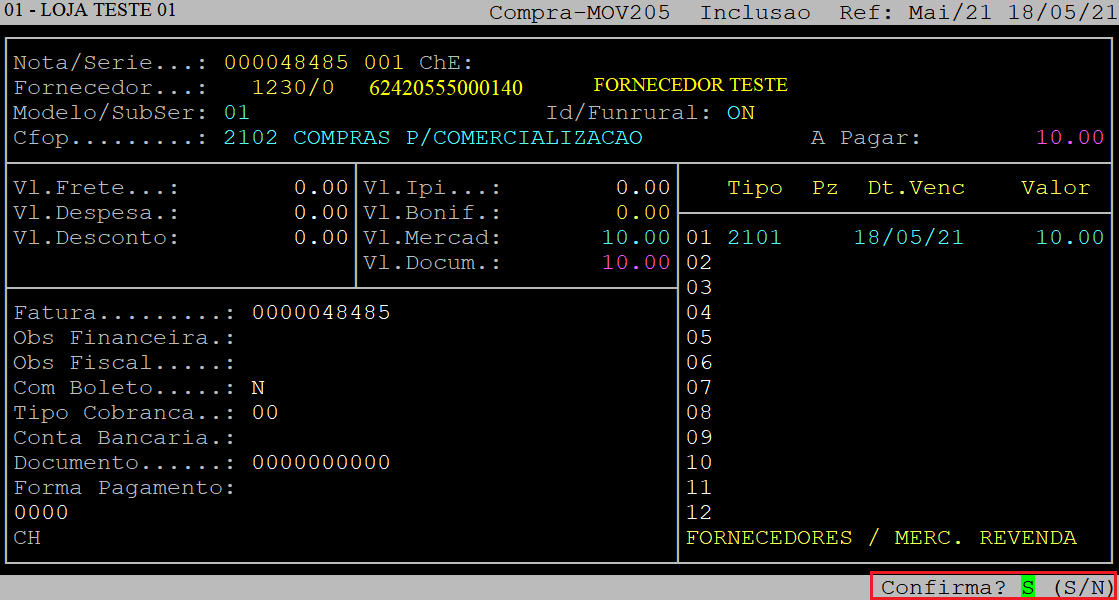Click the supplier CNPJ 62420555000140
Screen dimensions: 1119x600
[x=446, y=88]
